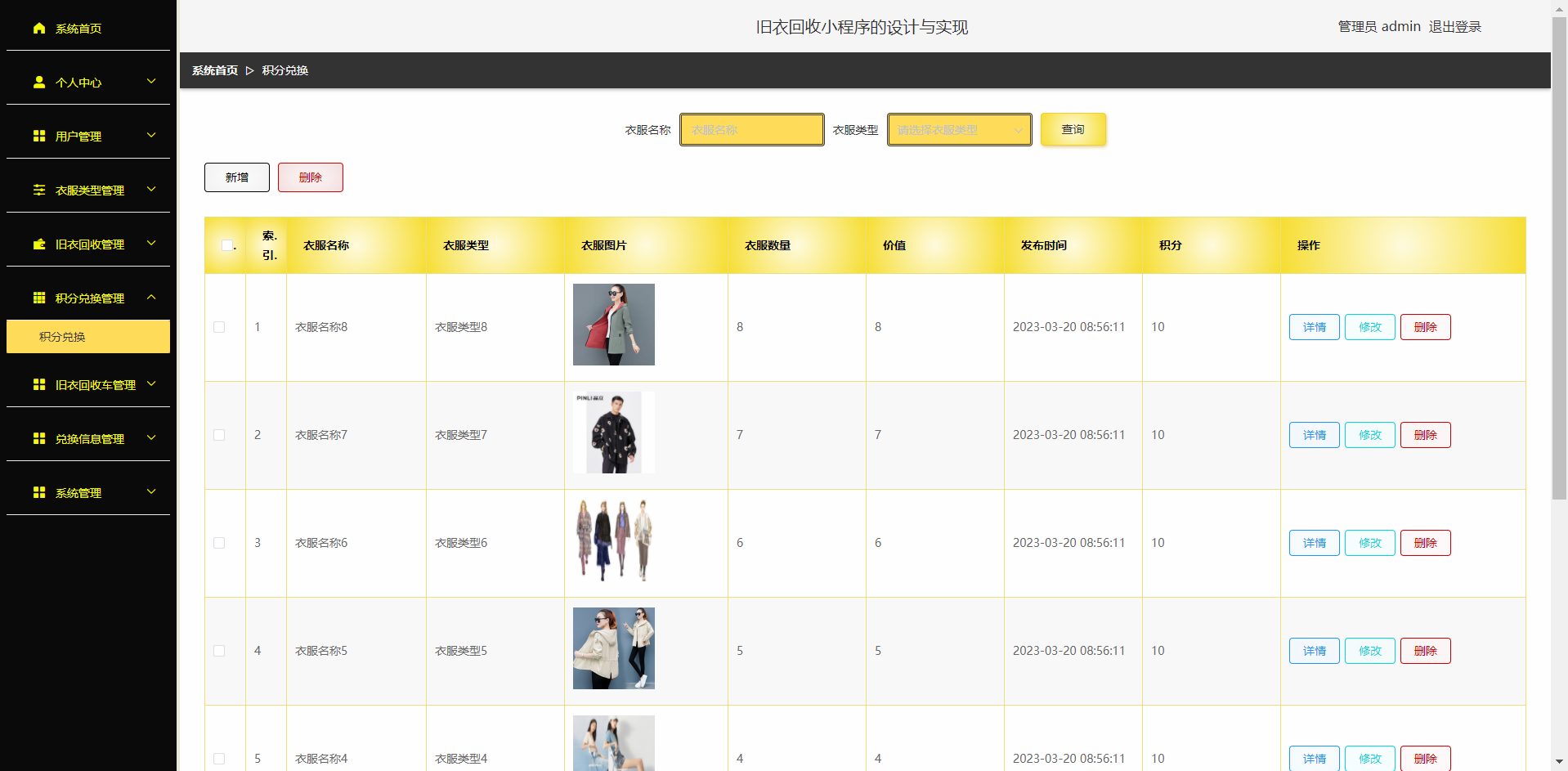Check the row checkbox for 衣服名称6
Image resolution: width=1568 pixels, height=771 pixels.
click(219, 543)
